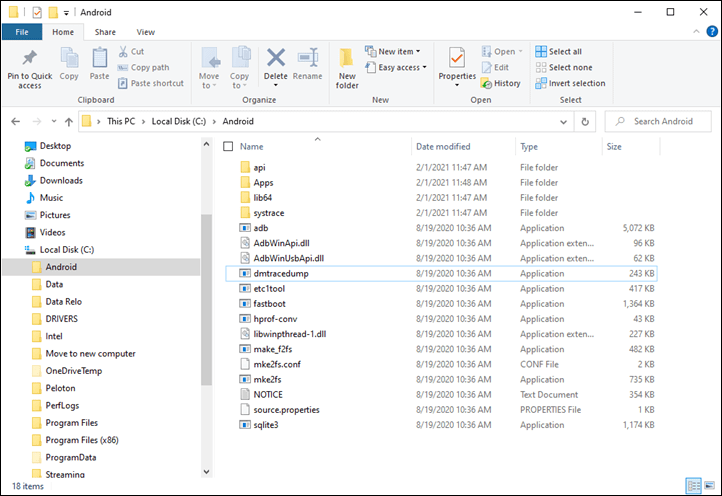Collapse the ribbon with chevron
The width and height of the screenshot is (722, 496).
pos(696,32)
